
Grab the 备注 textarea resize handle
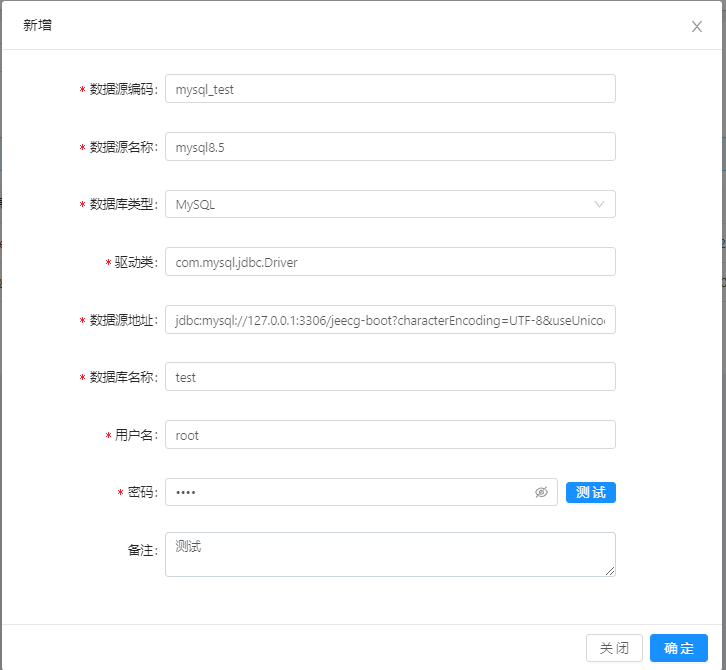[609, 571]
